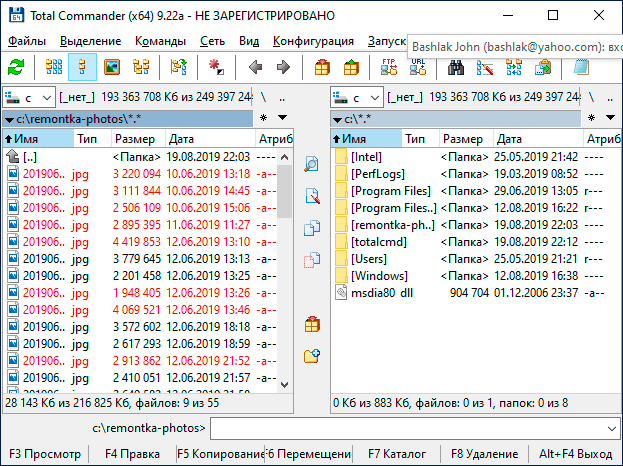Click the synchronize directories icon
The image size is (623, 466).
514,67
